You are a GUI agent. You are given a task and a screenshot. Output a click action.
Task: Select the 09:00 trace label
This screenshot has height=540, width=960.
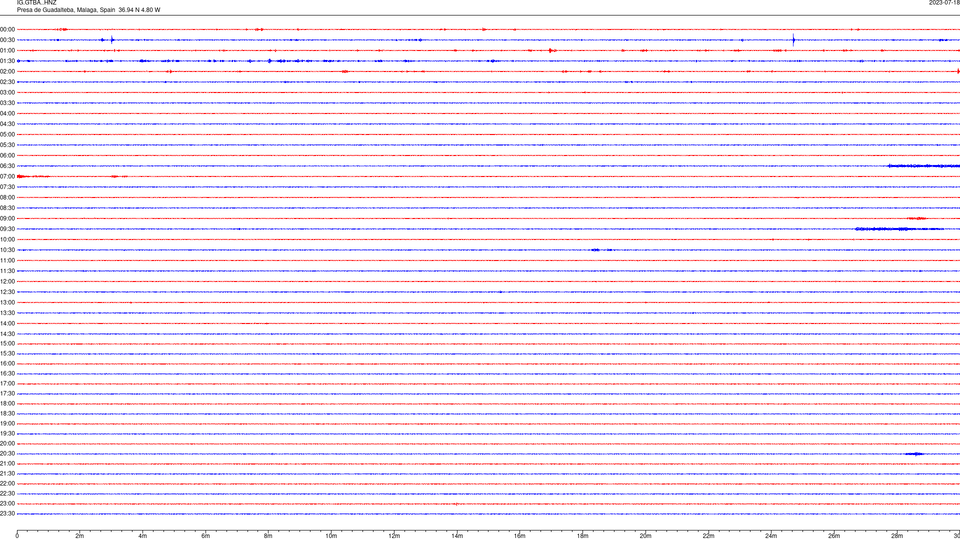tap(7, 219)
